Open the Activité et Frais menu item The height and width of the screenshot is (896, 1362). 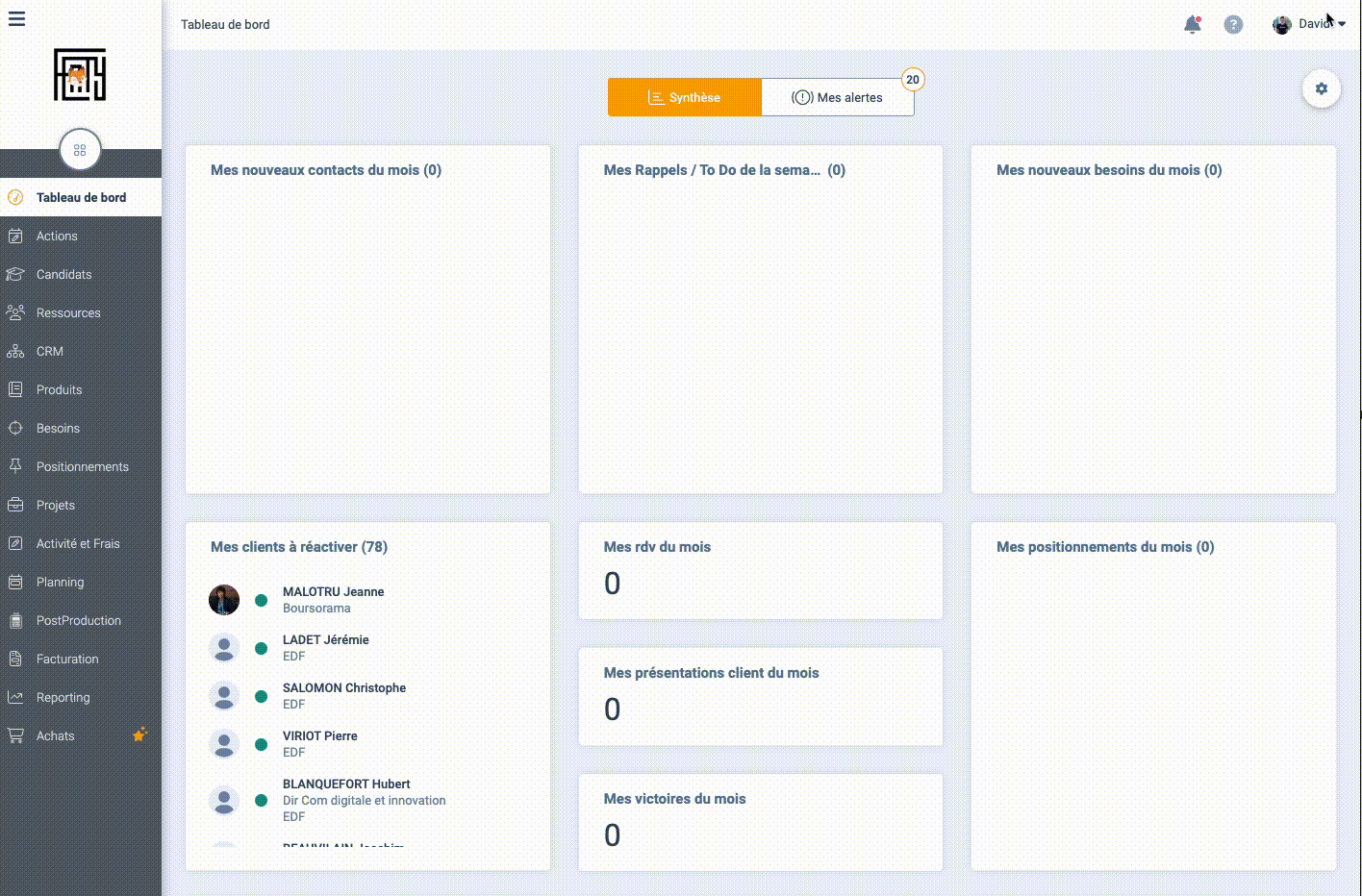pos(81,543)
